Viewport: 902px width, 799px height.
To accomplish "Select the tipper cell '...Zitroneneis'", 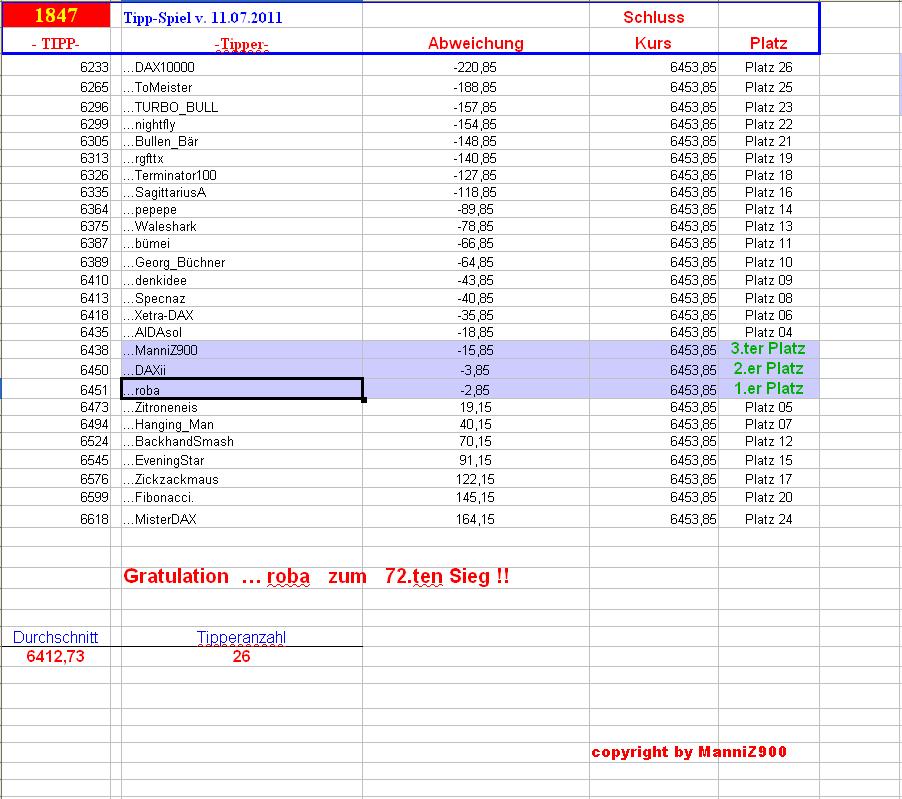I will coord(242,408).
